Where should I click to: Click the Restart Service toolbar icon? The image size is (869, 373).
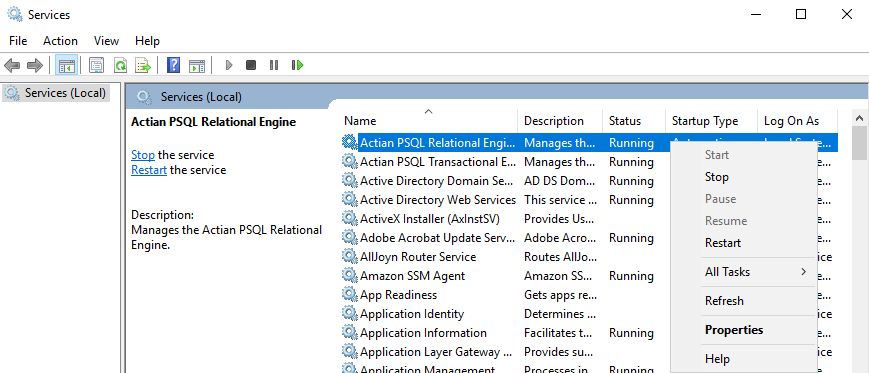pos(298,65)
